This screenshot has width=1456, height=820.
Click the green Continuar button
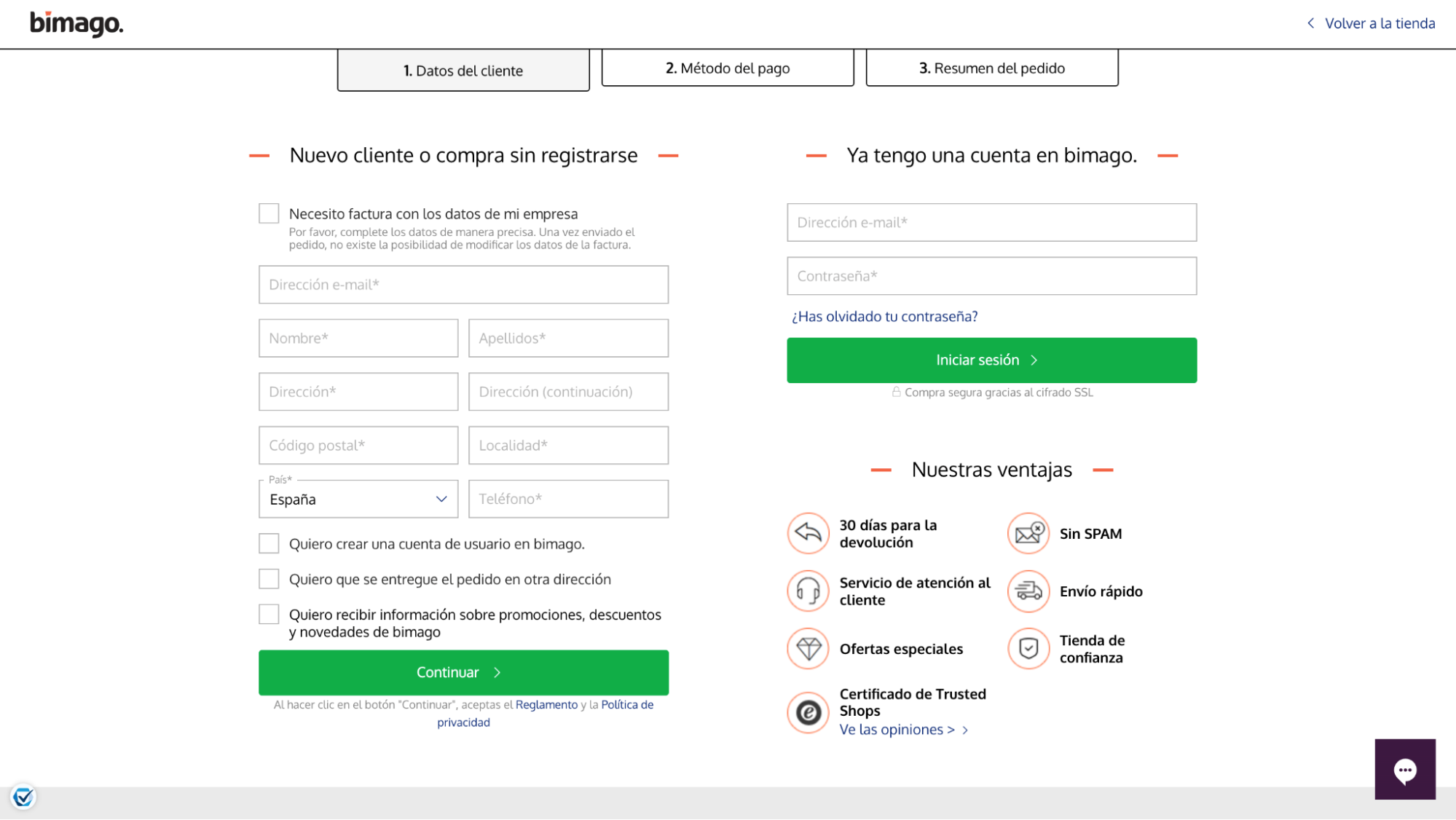click(x=463, y=672)
